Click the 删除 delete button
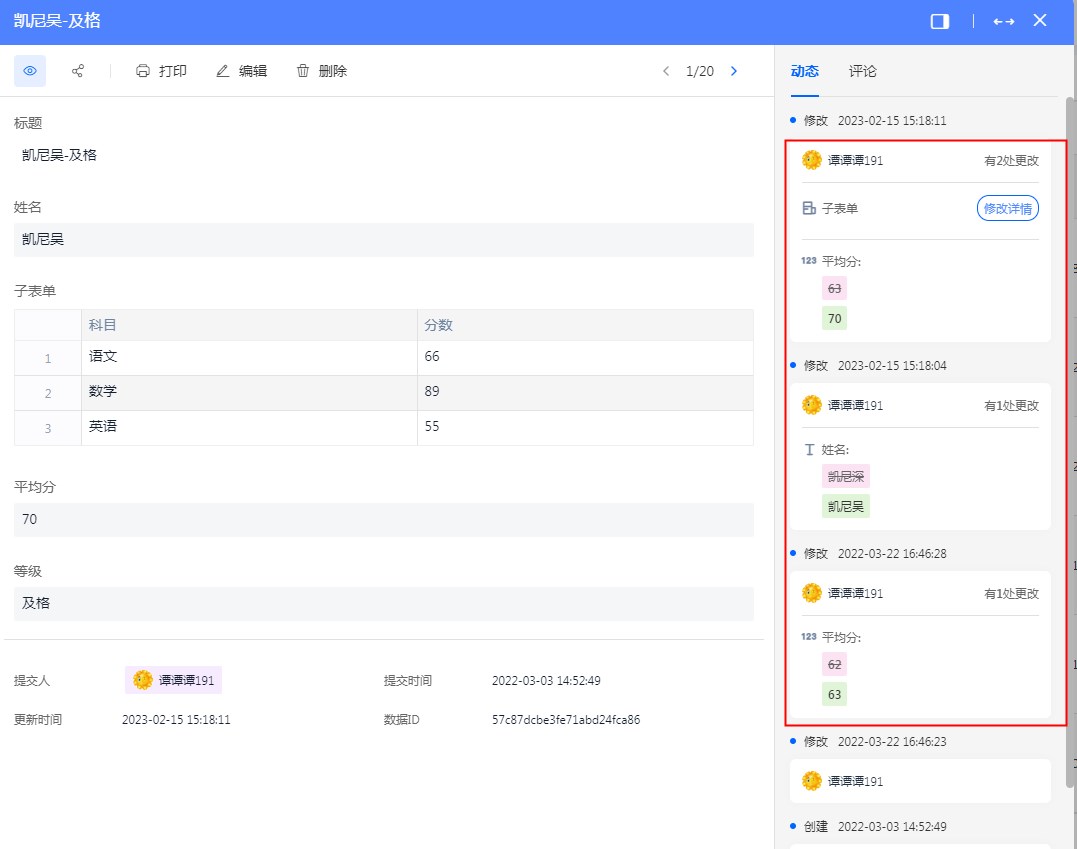 321,71
